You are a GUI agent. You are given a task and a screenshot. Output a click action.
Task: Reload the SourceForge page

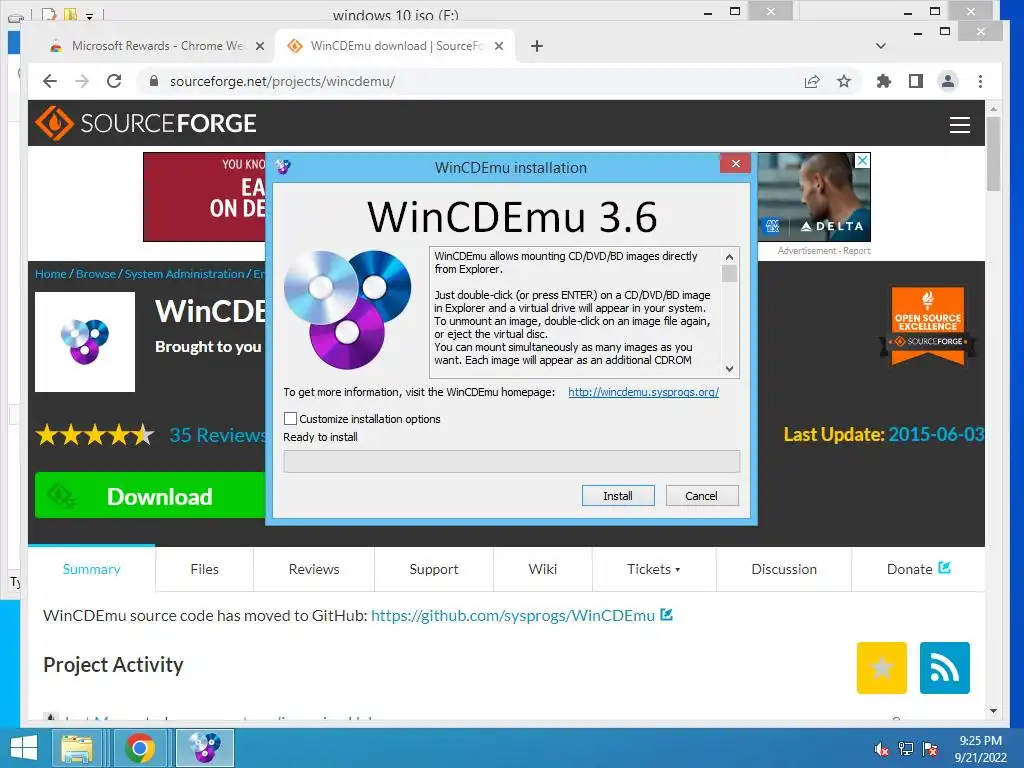[x=114, y=81]
